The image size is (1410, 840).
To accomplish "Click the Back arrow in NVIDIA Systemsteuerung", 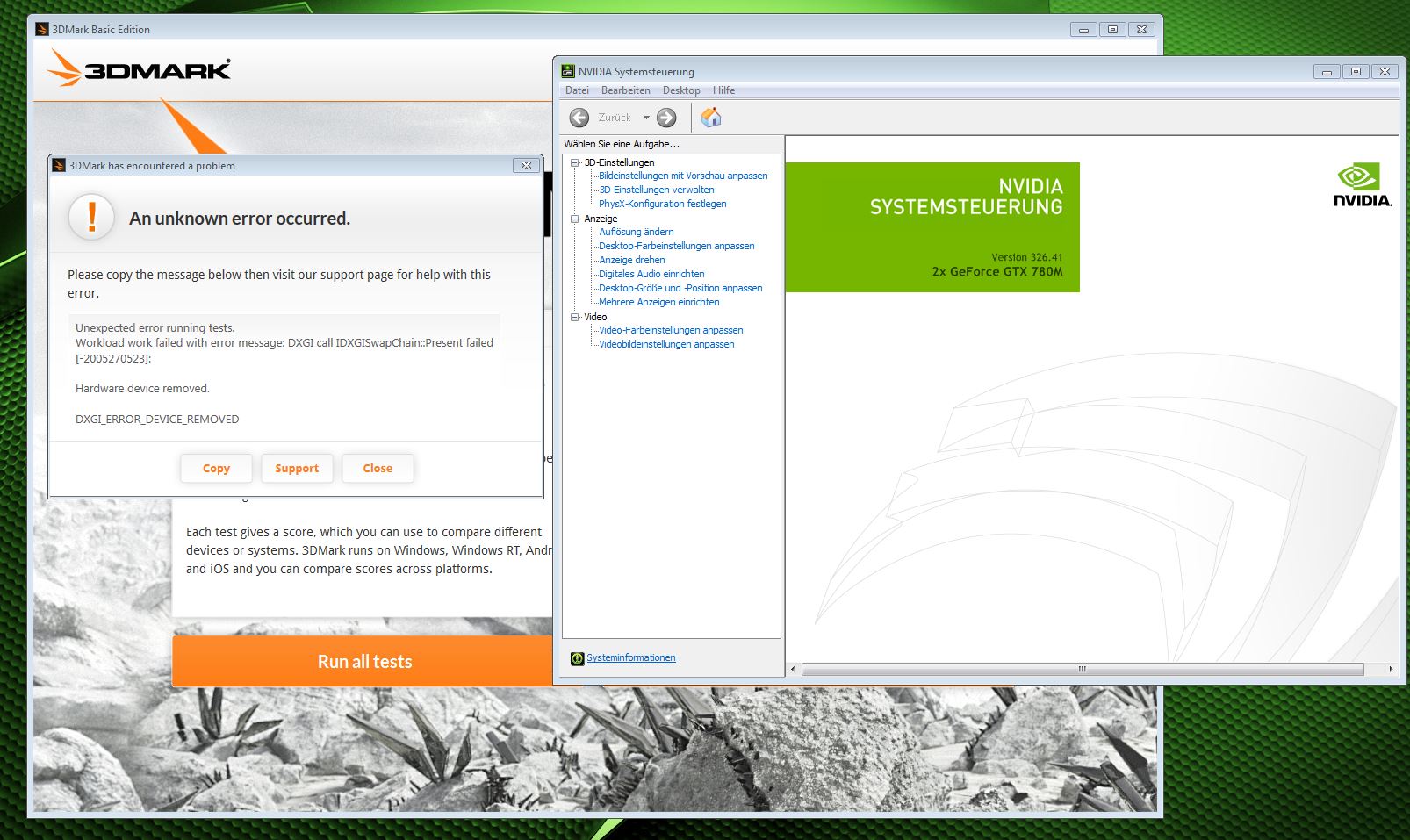I will [579, 118].
